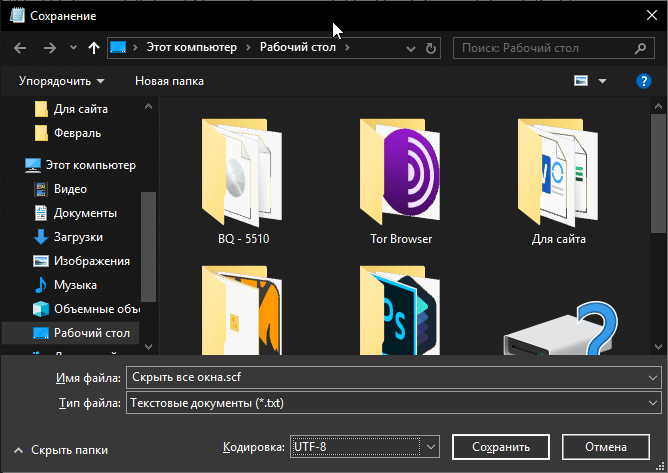
Task: Select the folder with Photoshop icon
Action: [400, 310]
